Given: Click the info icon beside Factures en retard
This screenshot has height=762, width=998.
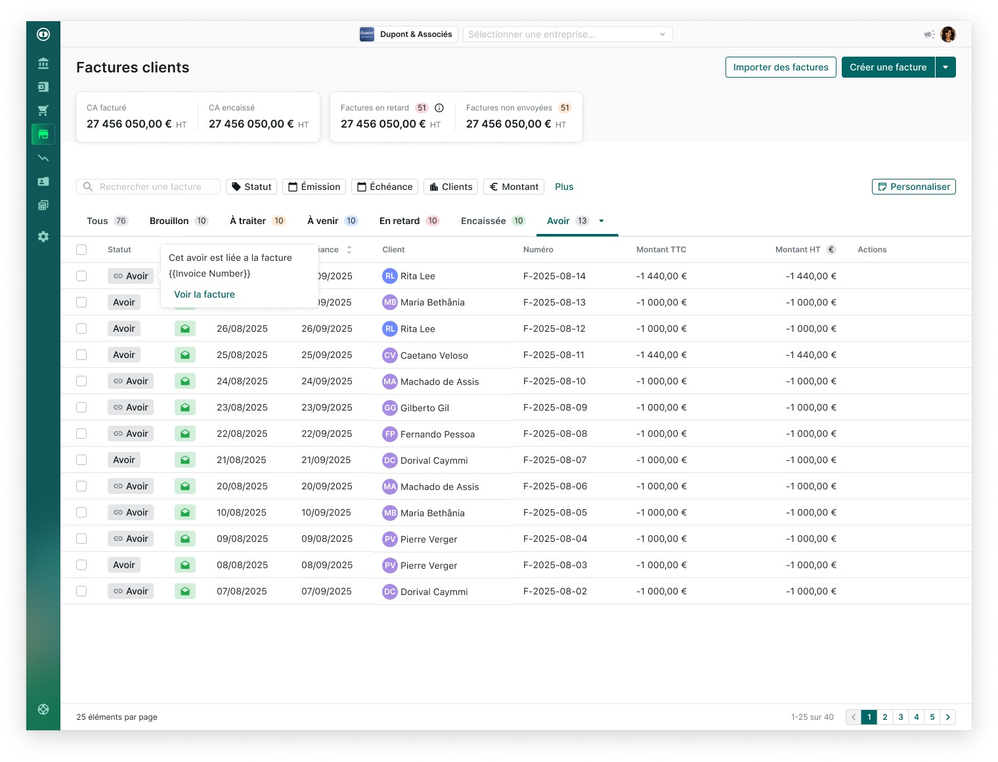Looking at the screenshot, I should coord(439,108).
